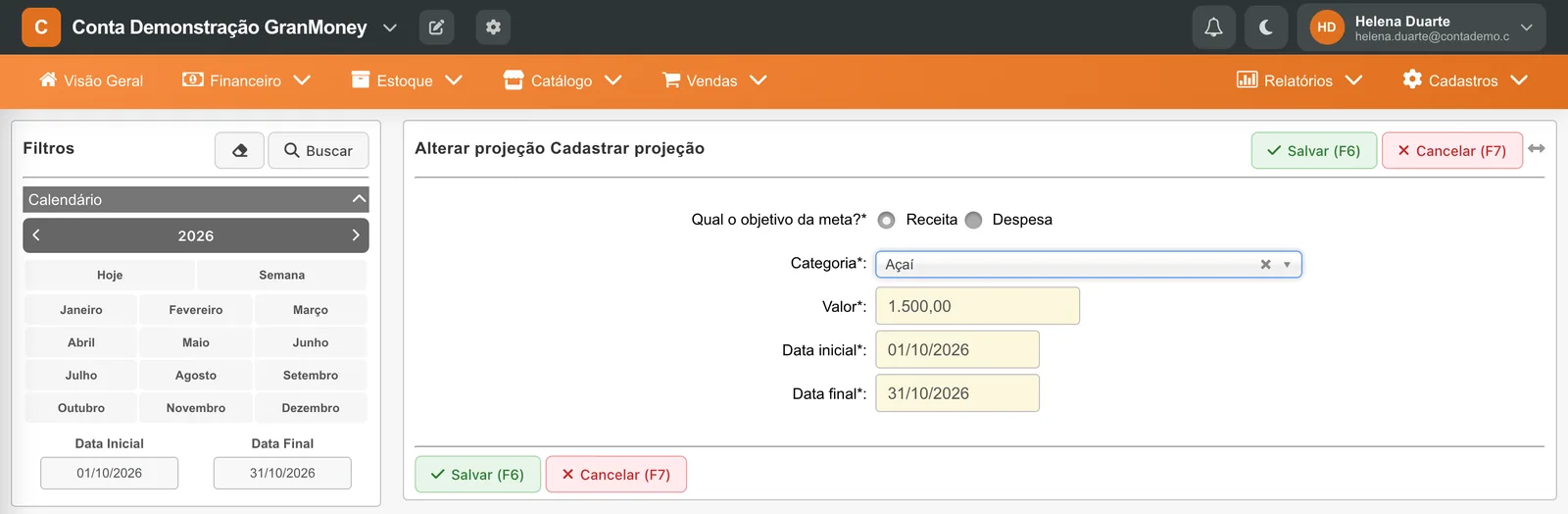1568x514 pixels.
Task: Click the form Data inicial field
Action: (x=957, y=349)
